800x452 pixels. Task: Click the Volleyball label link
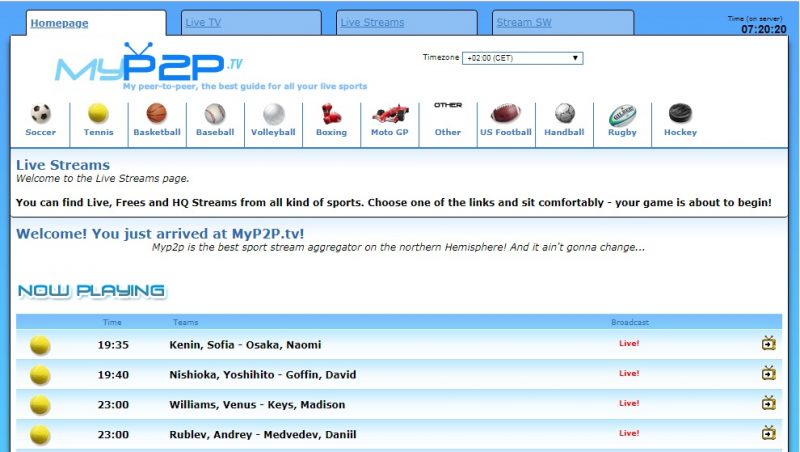pos(273,132)
